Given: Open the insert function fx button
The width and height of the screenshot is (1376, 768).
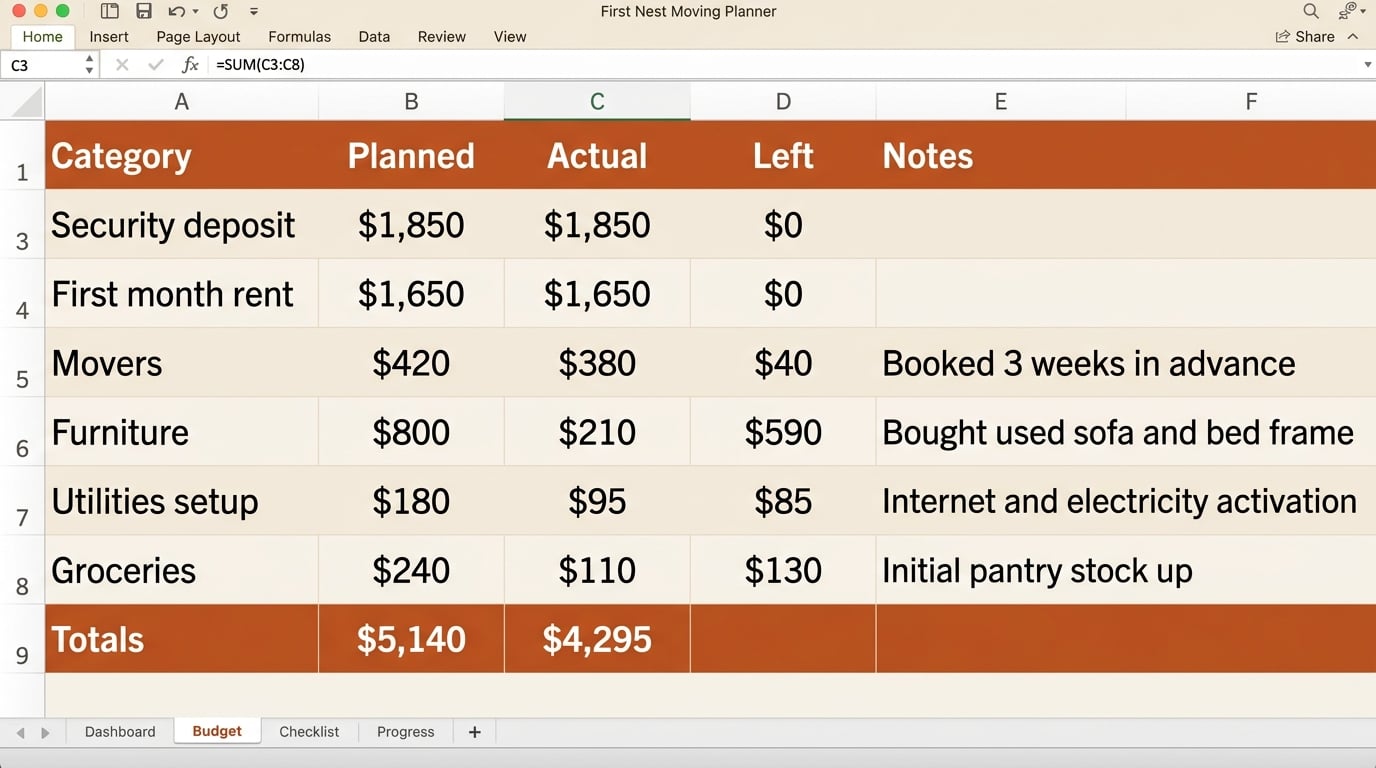Looking at the screenshot, I should click(190, 65).
